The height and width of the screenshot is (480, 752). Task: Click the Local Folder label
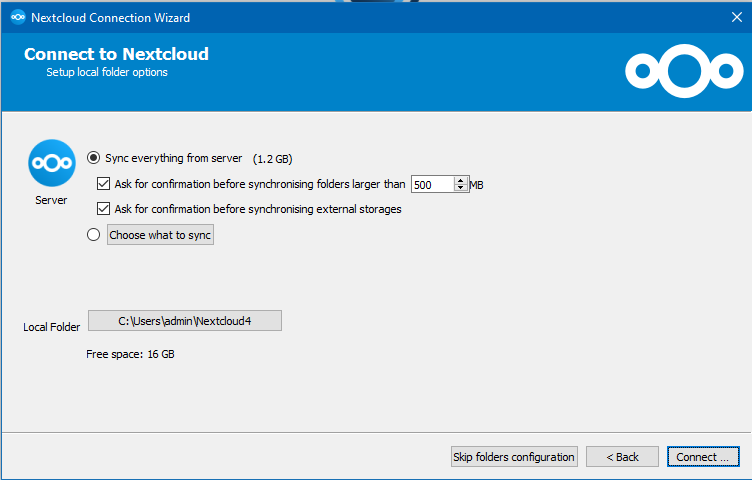click(51, 327)
